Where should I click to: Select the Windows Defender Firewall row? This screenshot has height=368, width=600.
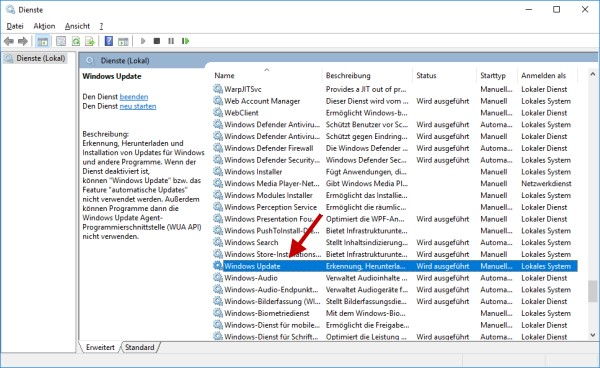[x=395, y=148]
